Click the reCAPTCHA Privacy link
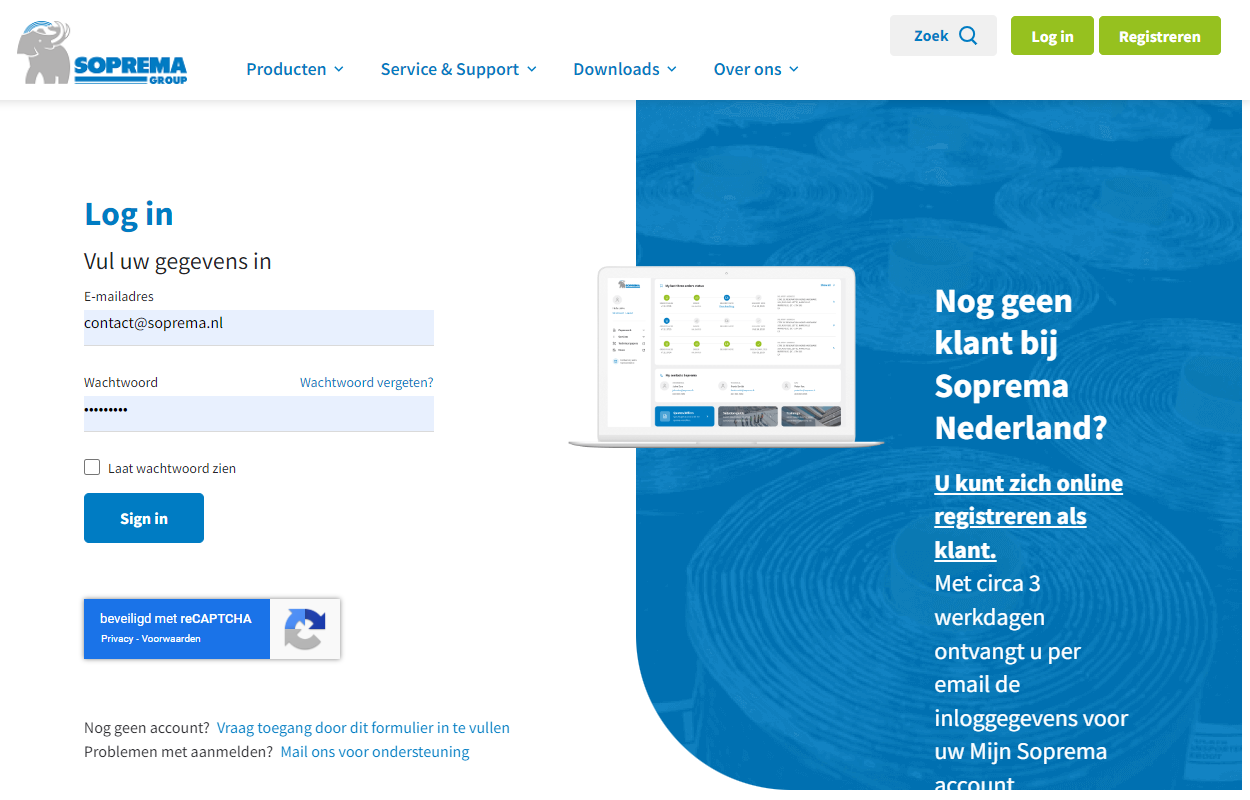The height and width of the screenshot is (800, 1250). (x=117, y=639)
